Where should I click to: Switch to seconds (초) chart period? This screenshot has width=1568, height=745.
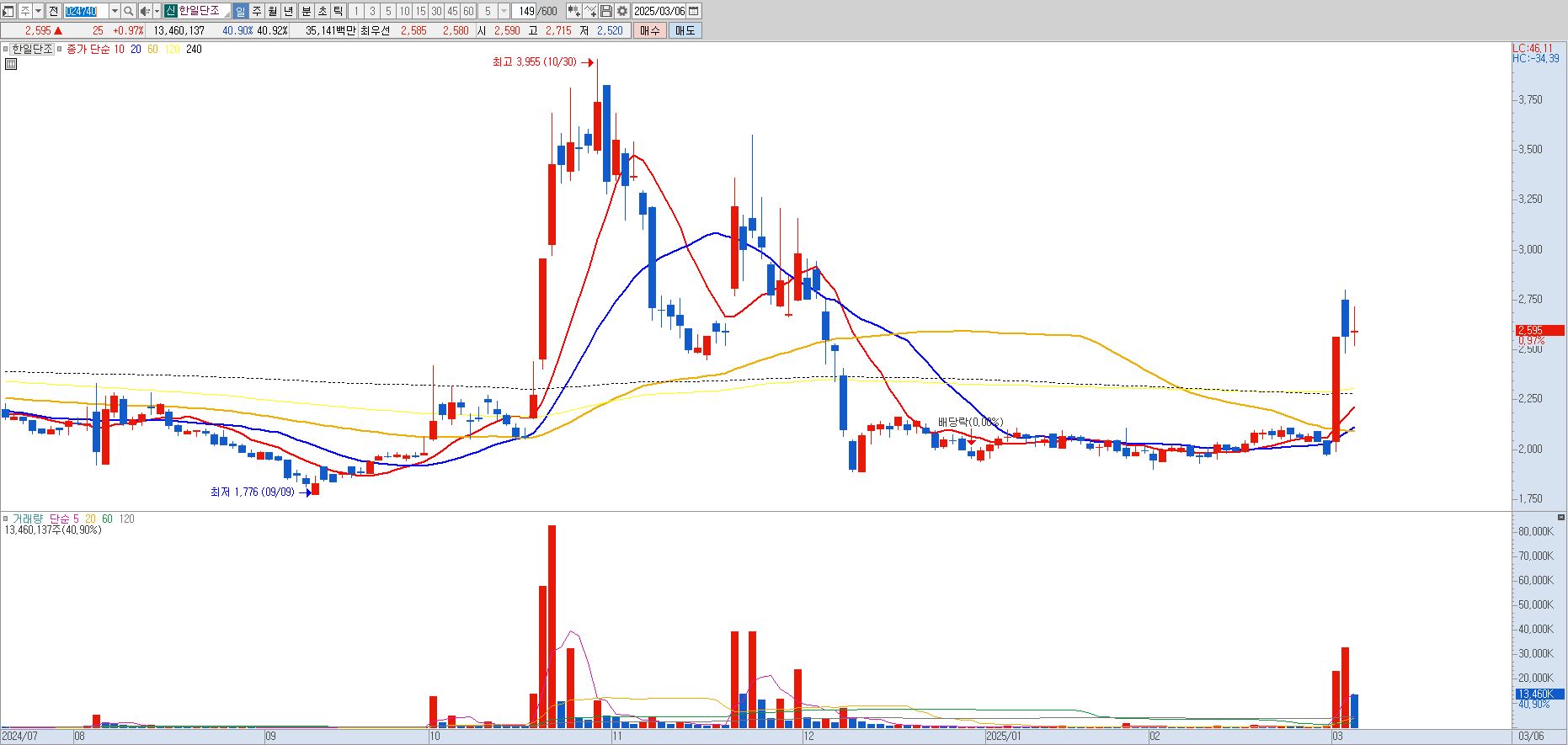[323, 11]
